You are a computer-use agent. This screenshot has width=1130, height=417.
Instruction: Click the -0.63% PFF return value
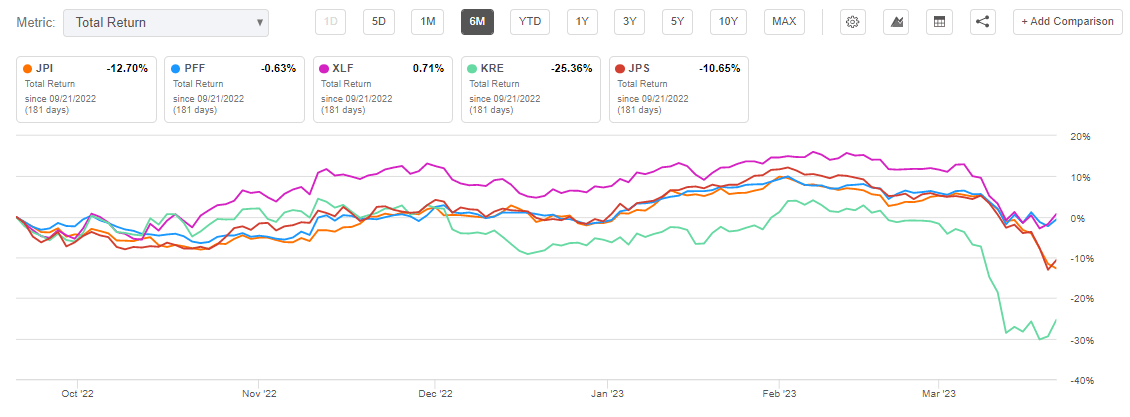pyautogui.click(x=278, y=69)
